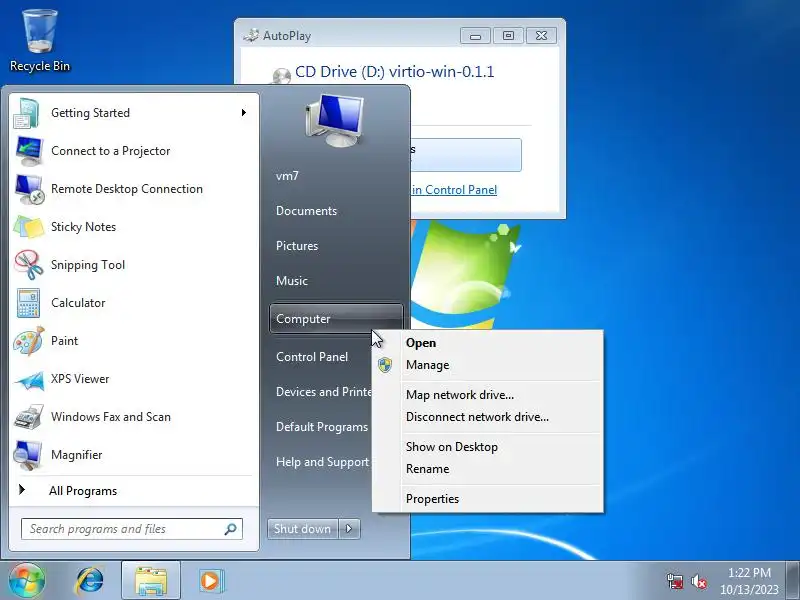Click the Show desktop strip

tap(793, 581)
